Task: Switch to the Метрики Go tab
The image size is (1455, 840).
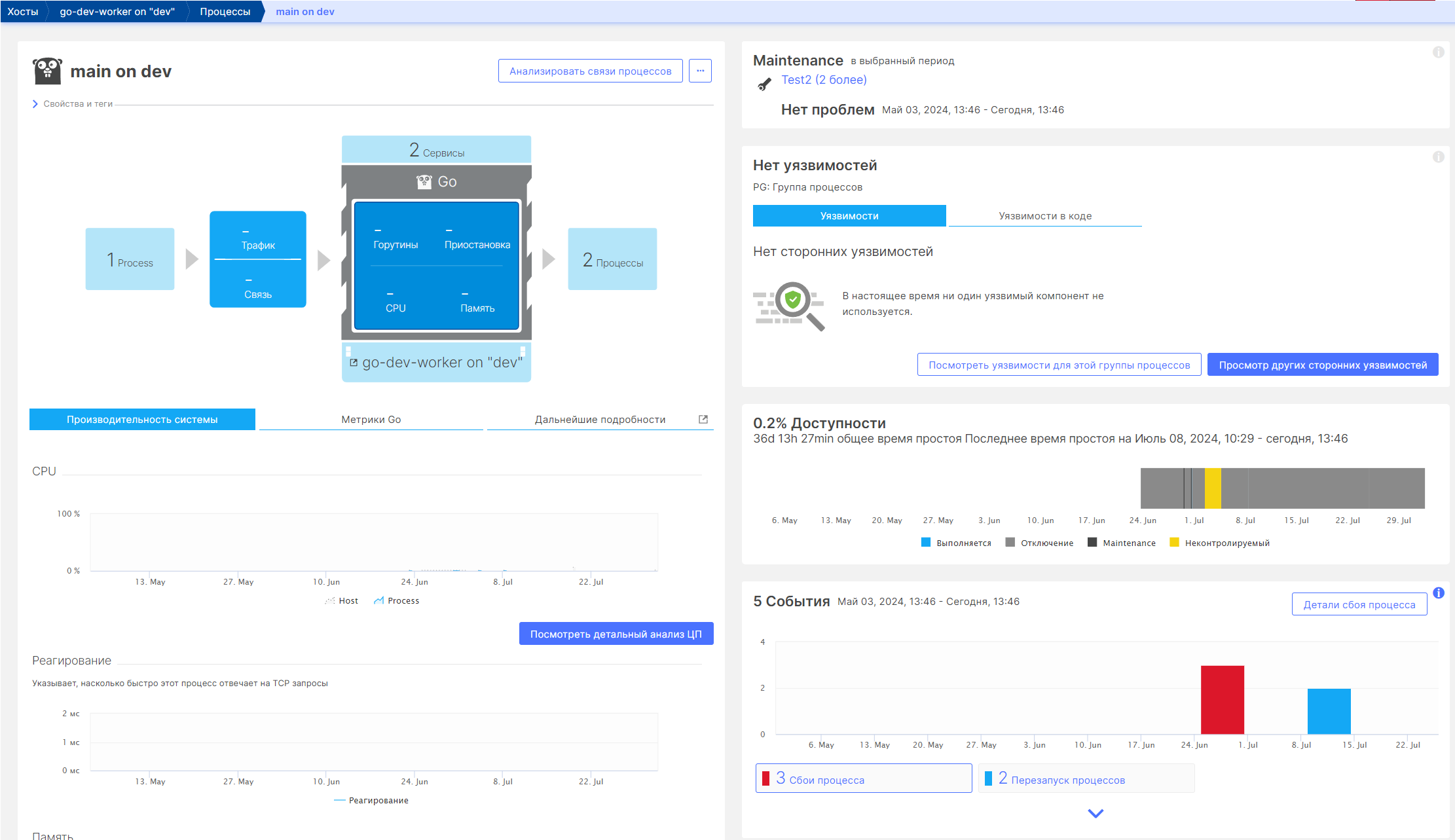Action: [x=371, y=420]
